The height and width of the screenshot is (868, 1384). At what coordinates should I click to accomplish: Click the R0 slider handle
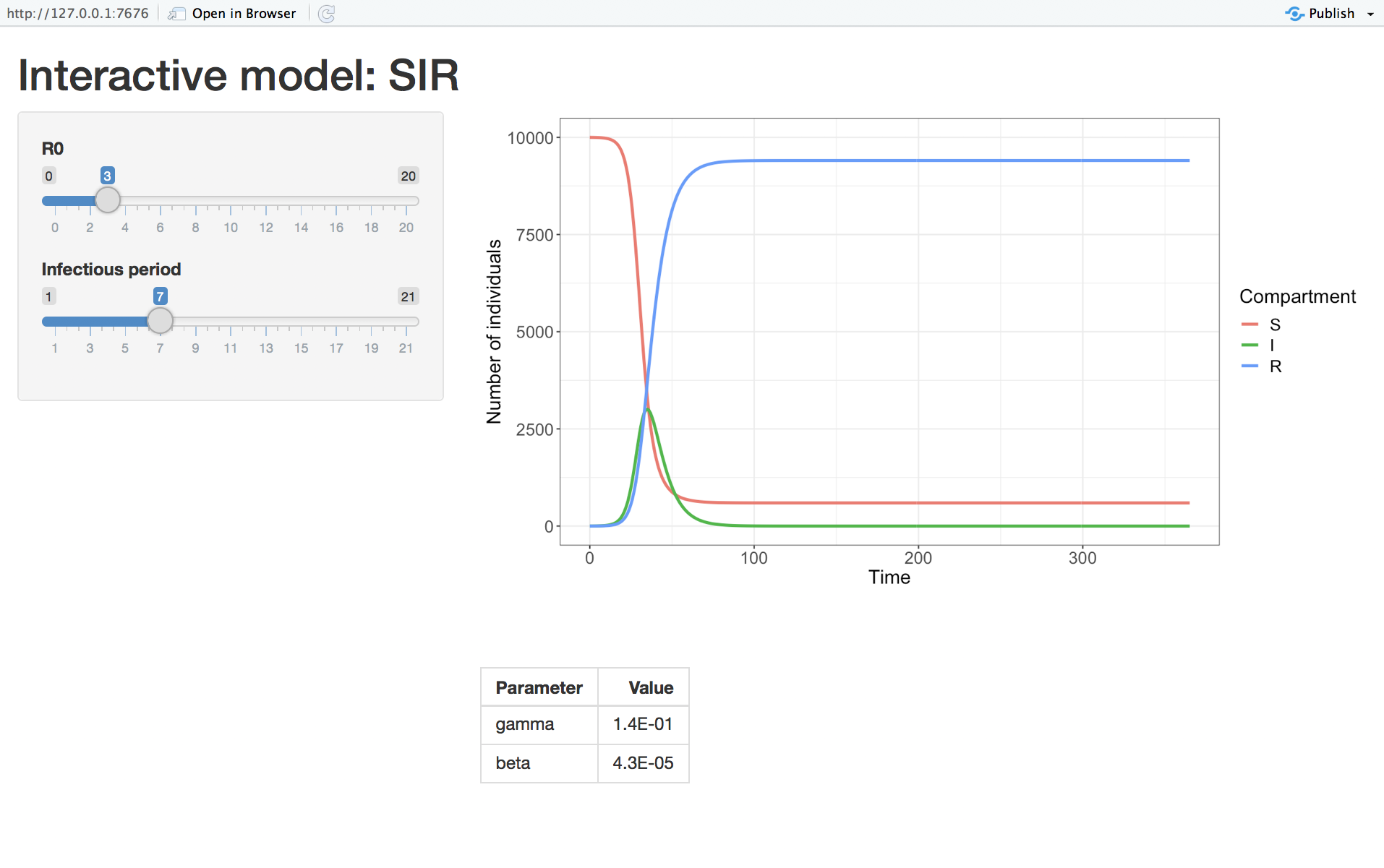[108, 200]
